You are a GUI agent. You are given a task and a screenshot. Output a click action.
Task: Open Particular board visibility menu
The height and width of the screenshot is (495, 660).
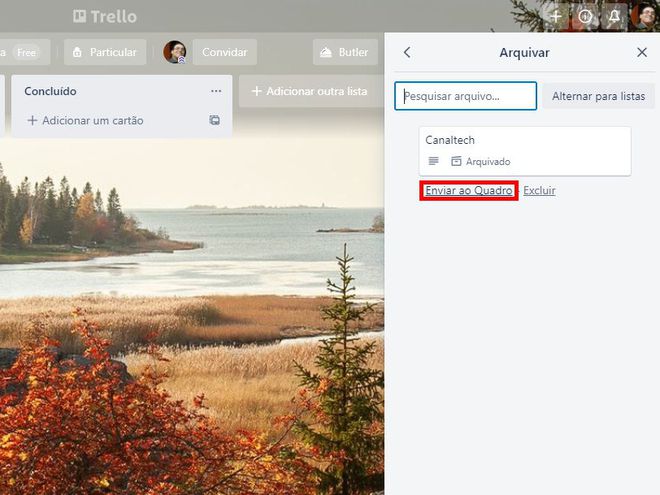pos(105,52)
